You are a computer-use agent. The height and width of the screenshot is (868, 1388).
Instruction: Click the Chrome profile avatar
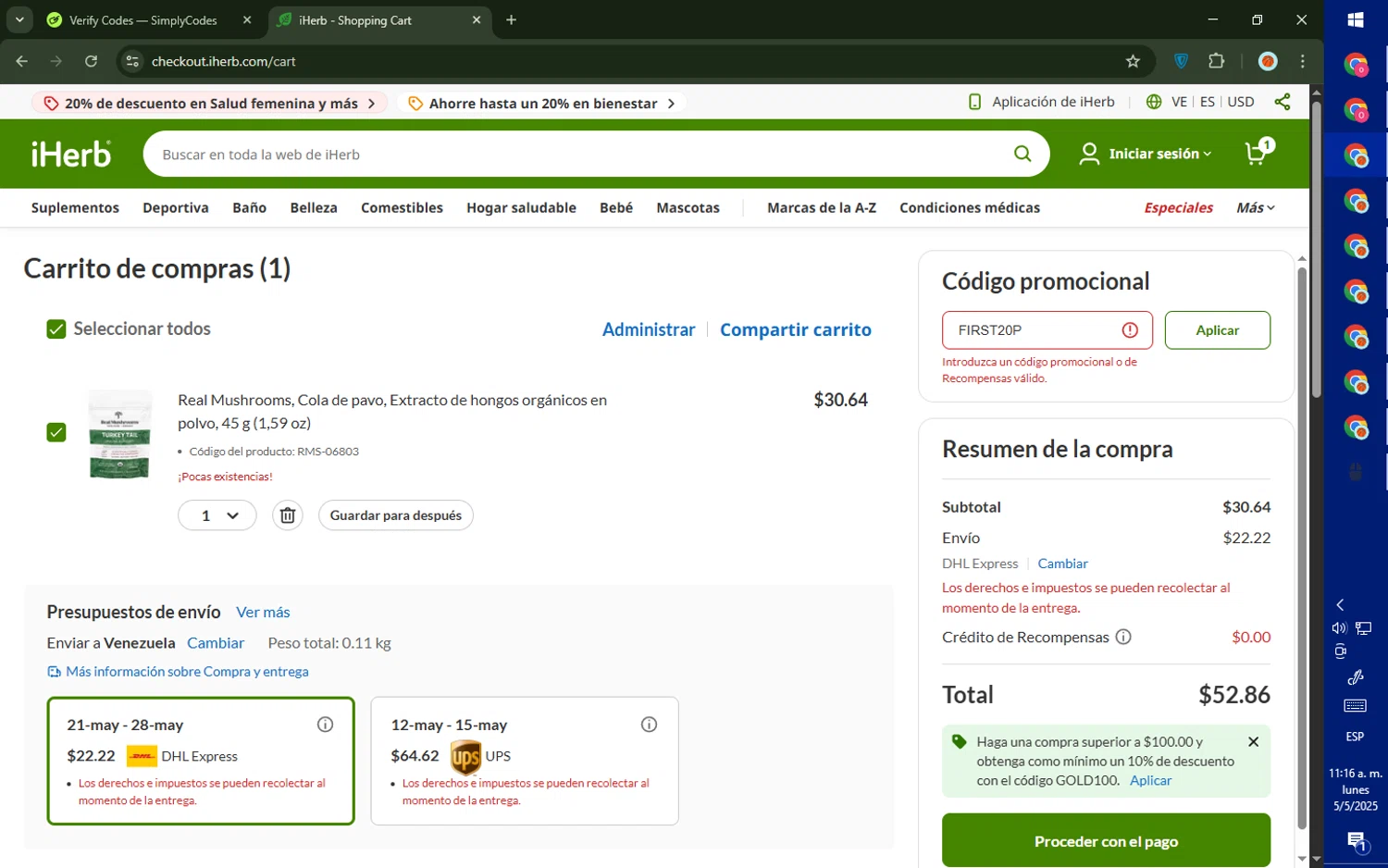pos(1268,61)
